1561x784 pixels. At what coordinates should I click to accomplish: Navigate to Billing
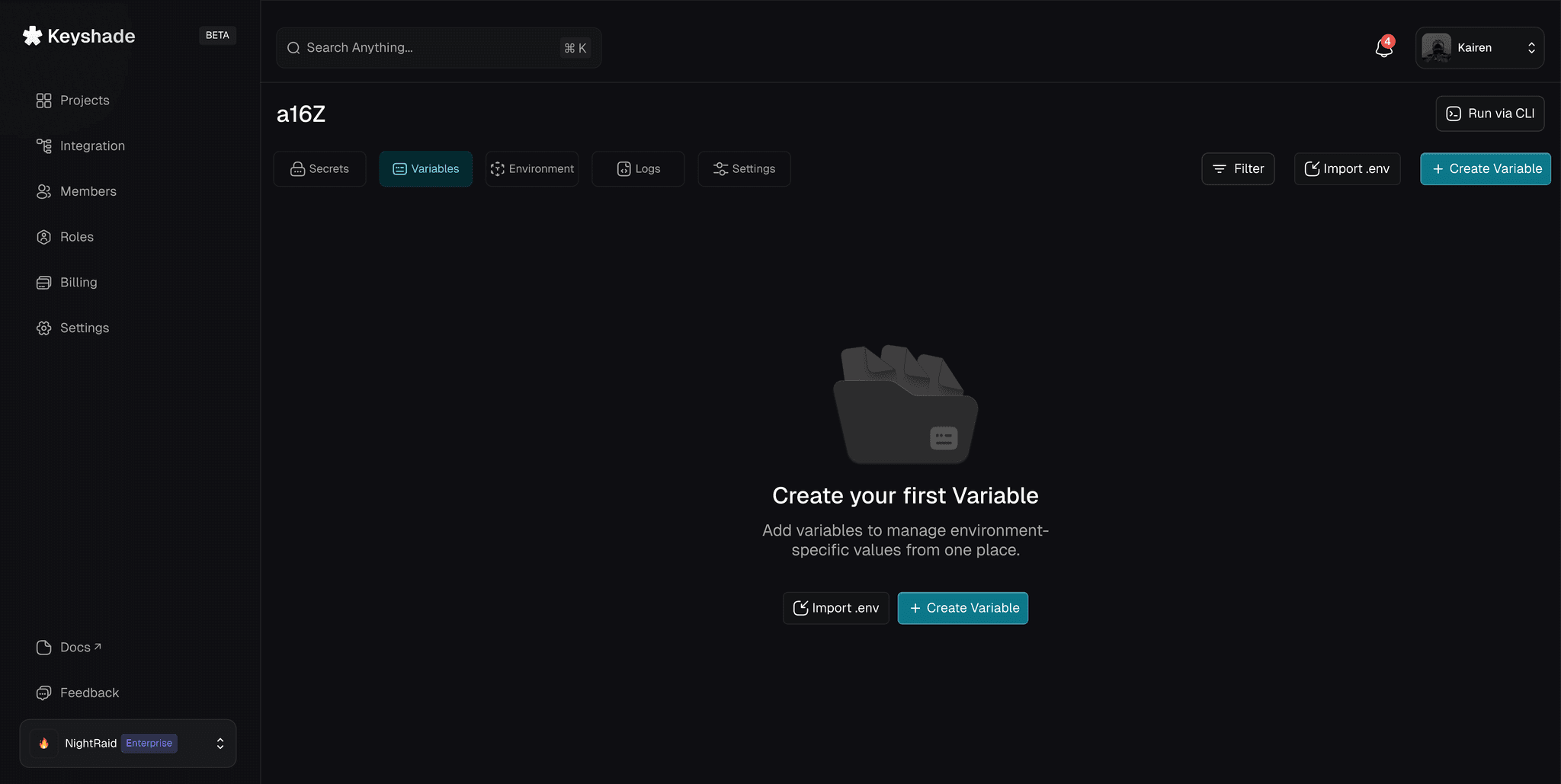click(x=67, y=282)
